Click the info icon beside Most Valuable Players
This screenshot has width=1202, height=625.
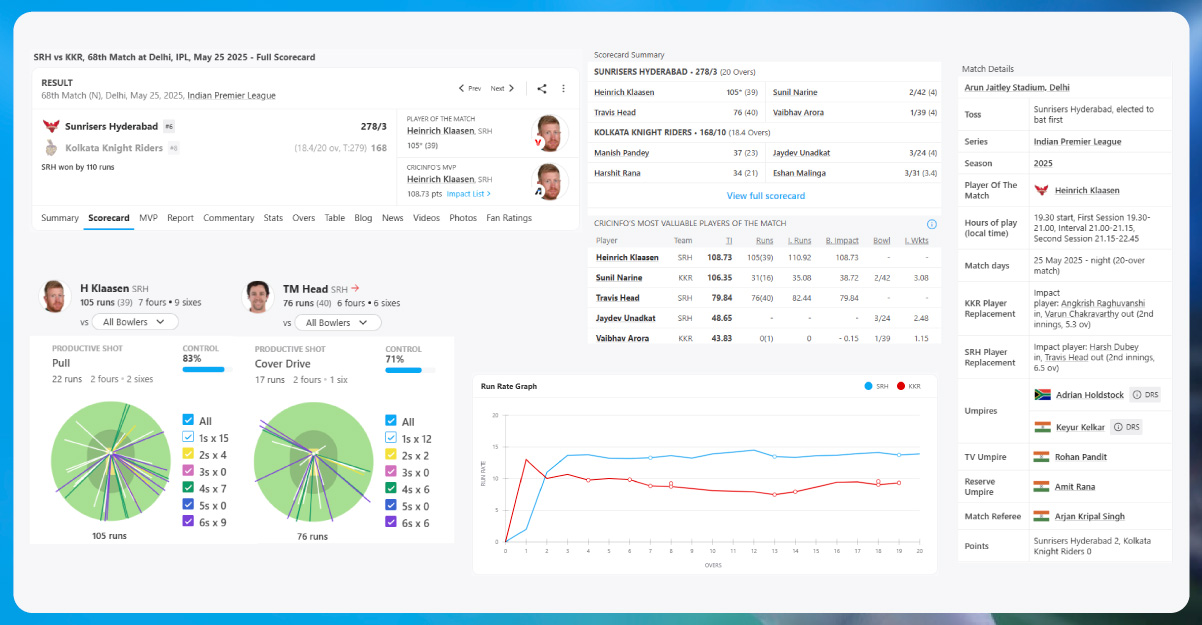pyautogui.click(x=931, y=224)
